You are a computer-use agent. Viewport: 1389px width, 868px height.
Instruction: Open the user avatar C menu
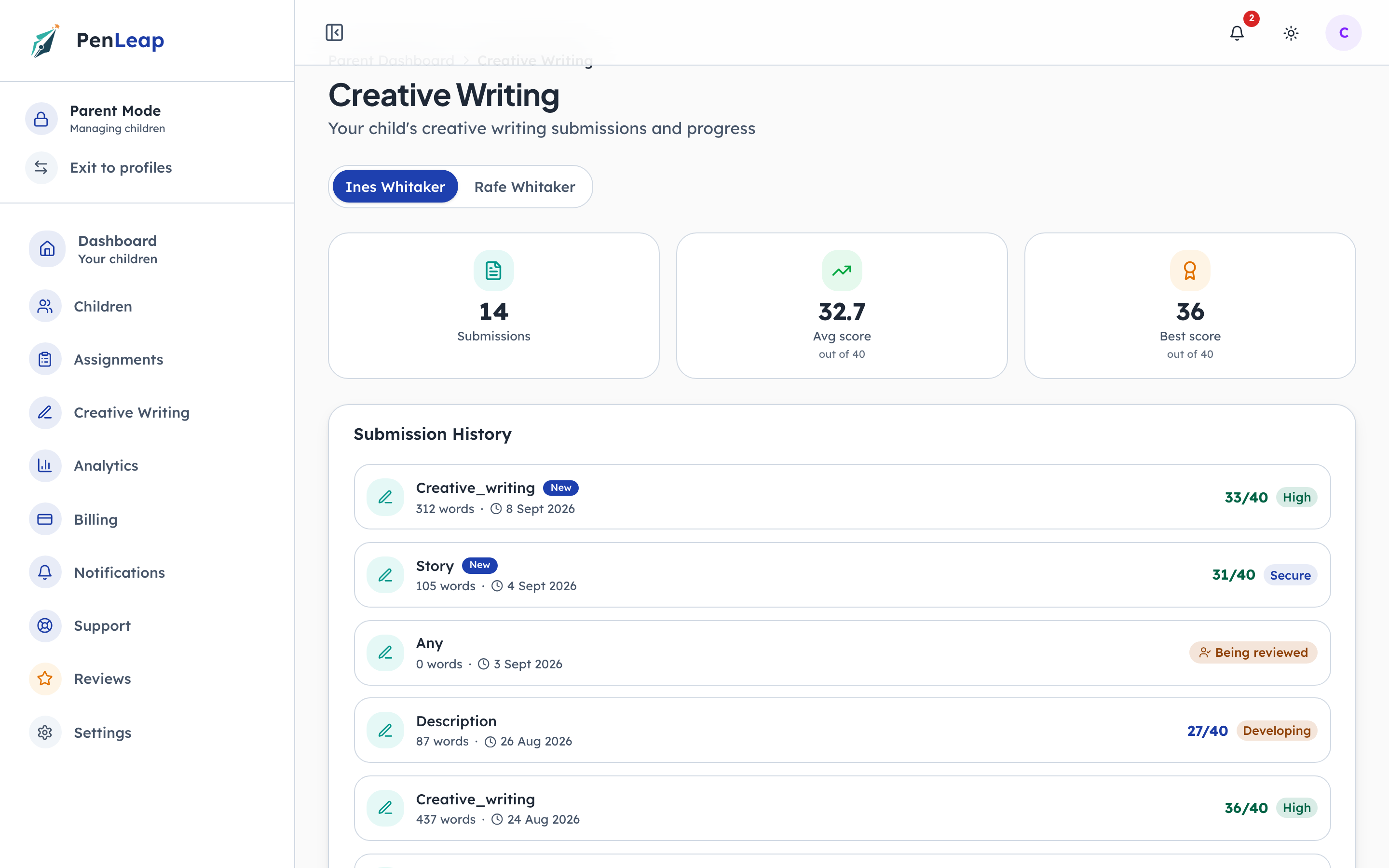1343,33
